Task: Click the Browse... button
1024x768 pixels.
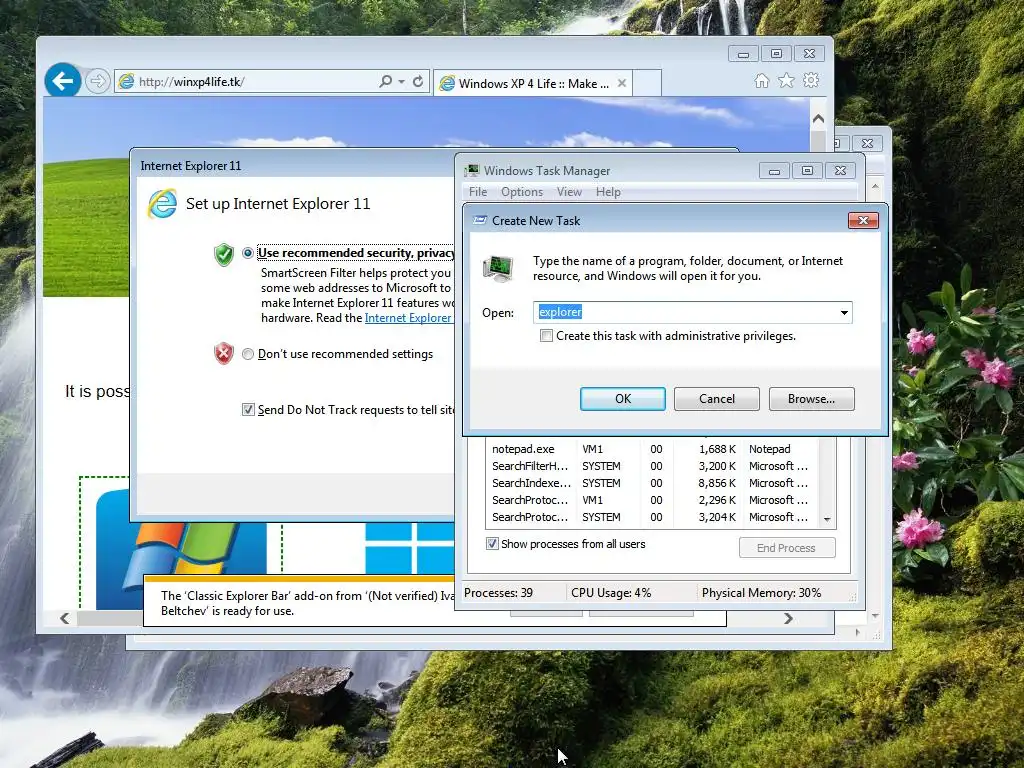Action: [x=811, y=399]
